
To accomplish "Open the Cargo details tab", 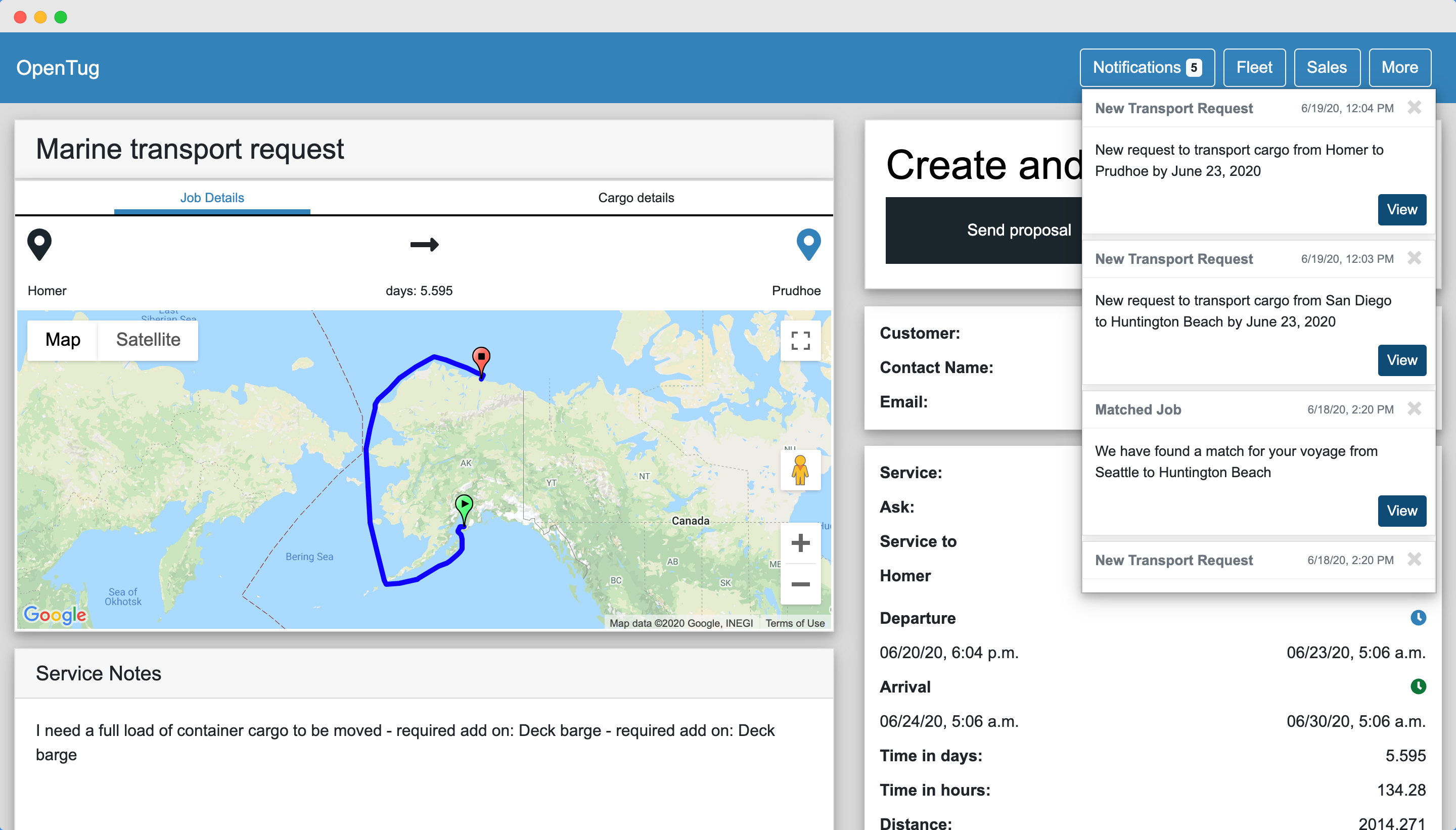I will pos(635,198).
